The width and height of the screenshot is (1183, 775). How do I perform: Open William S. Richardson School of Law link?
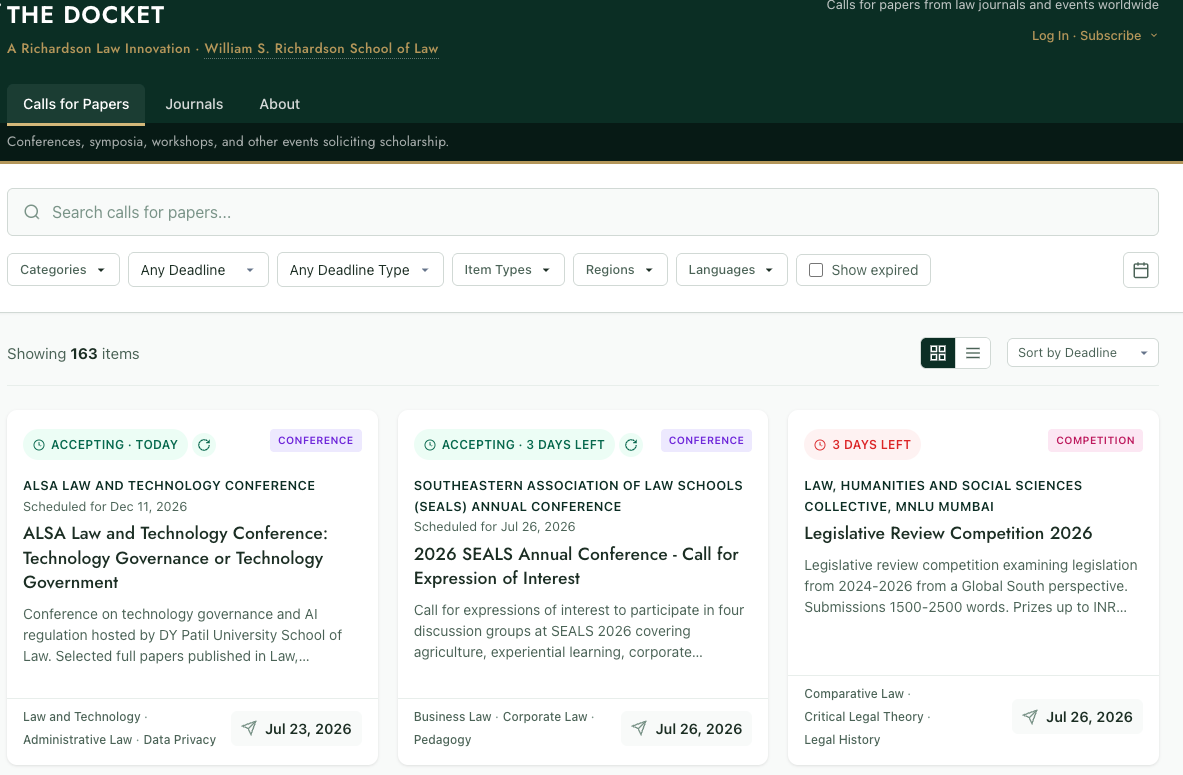pos(321,48)
